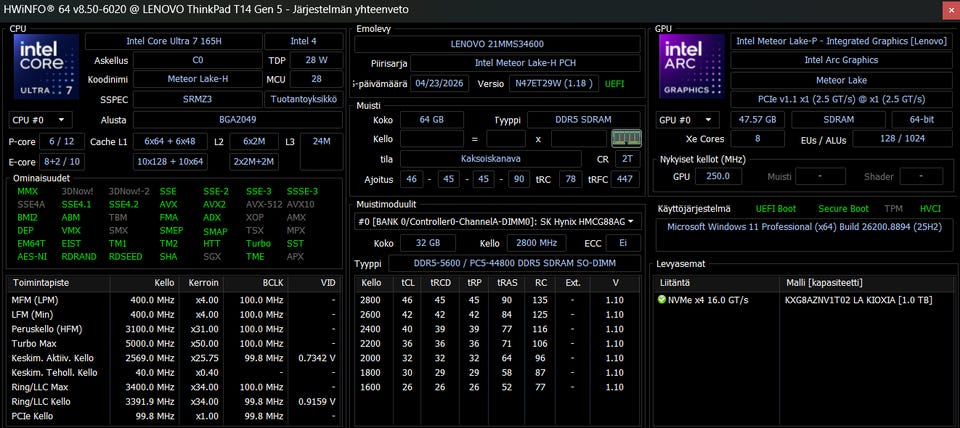
Task: Click the Intel Core Ultra 7 logo
Action: click(47, 66)
